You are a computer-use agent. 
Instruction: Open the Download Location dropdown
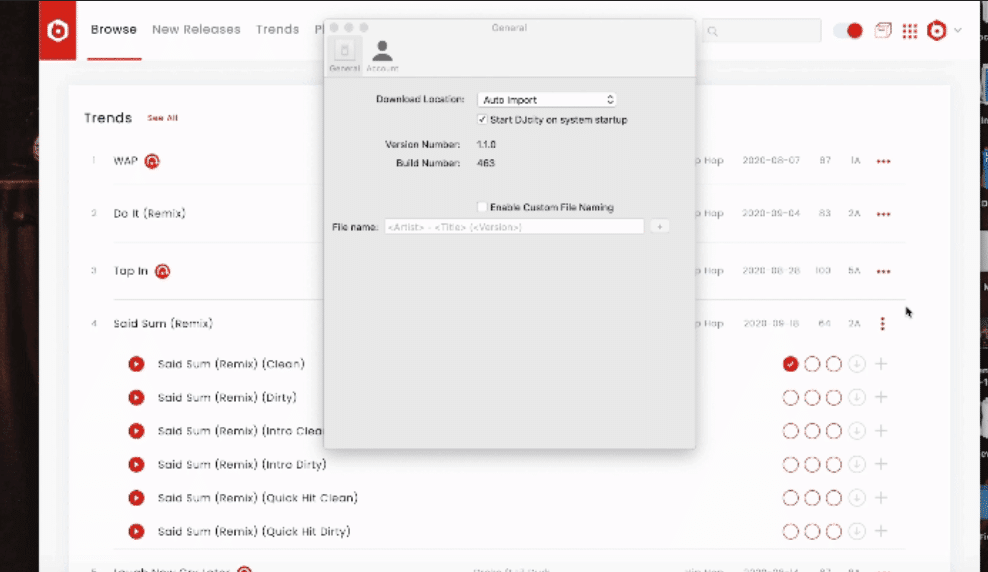click(547, 100)
